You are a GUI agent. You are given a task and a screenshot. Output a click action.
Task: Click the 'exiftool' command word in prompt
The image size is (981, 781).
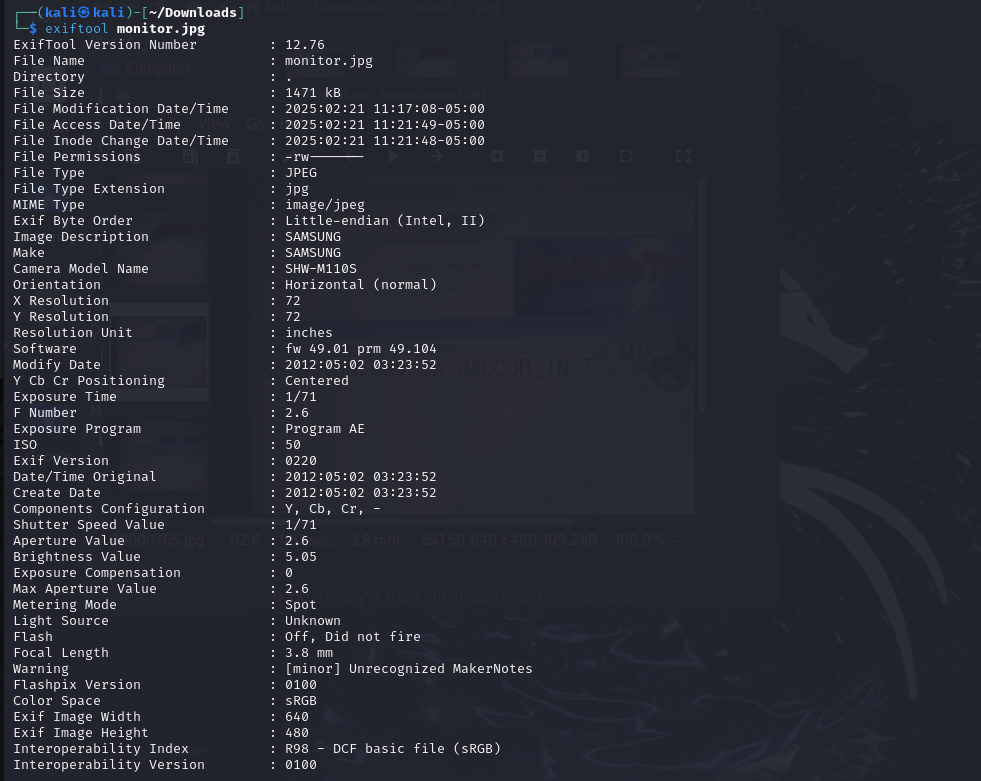click(x=76, y=29)
